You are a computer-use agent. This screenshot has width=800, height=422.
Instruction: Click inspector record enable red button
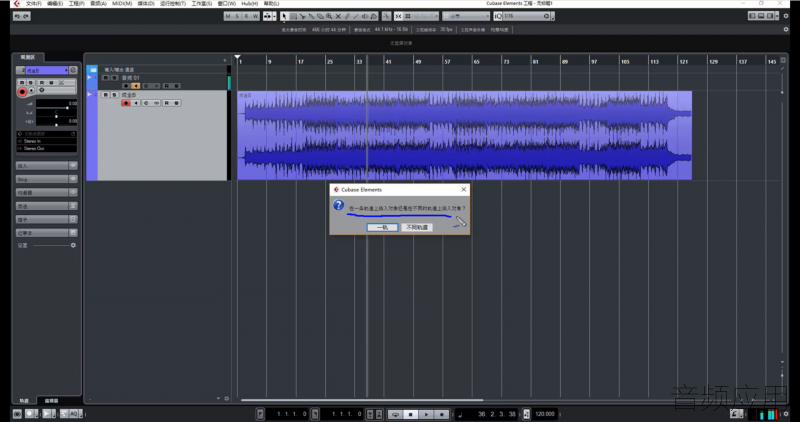pos(22,92)
